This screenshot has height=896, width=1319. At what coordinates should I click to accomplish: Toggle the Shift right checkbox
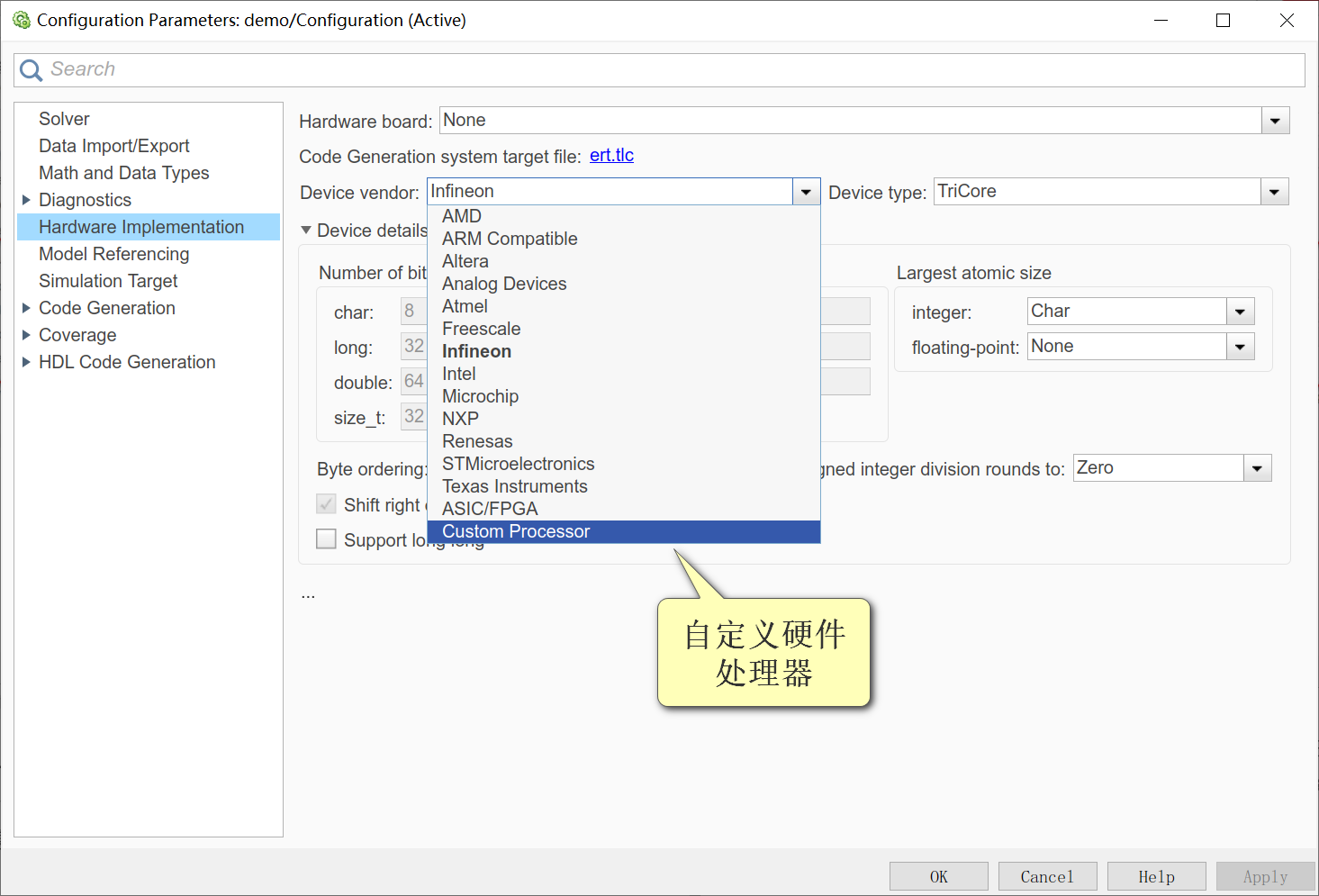coord(326,504)
